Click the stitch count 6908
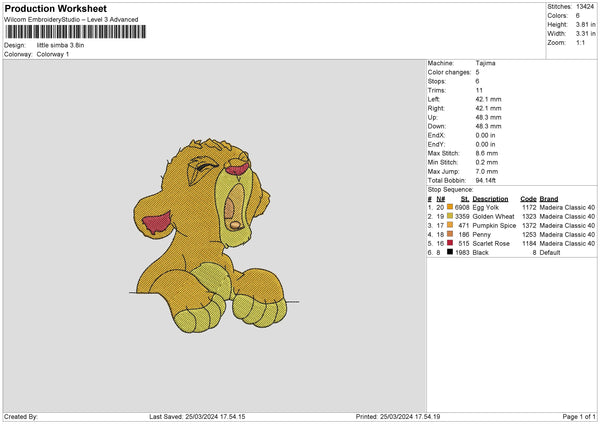 (x=462, y=207)
